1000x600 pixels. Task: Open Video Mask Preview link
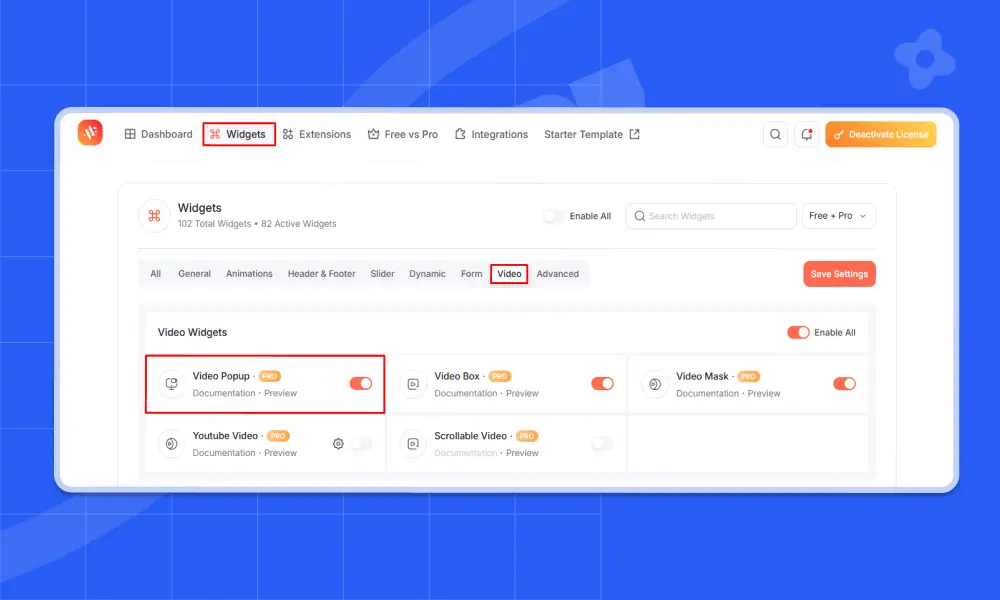click(764, 393)
